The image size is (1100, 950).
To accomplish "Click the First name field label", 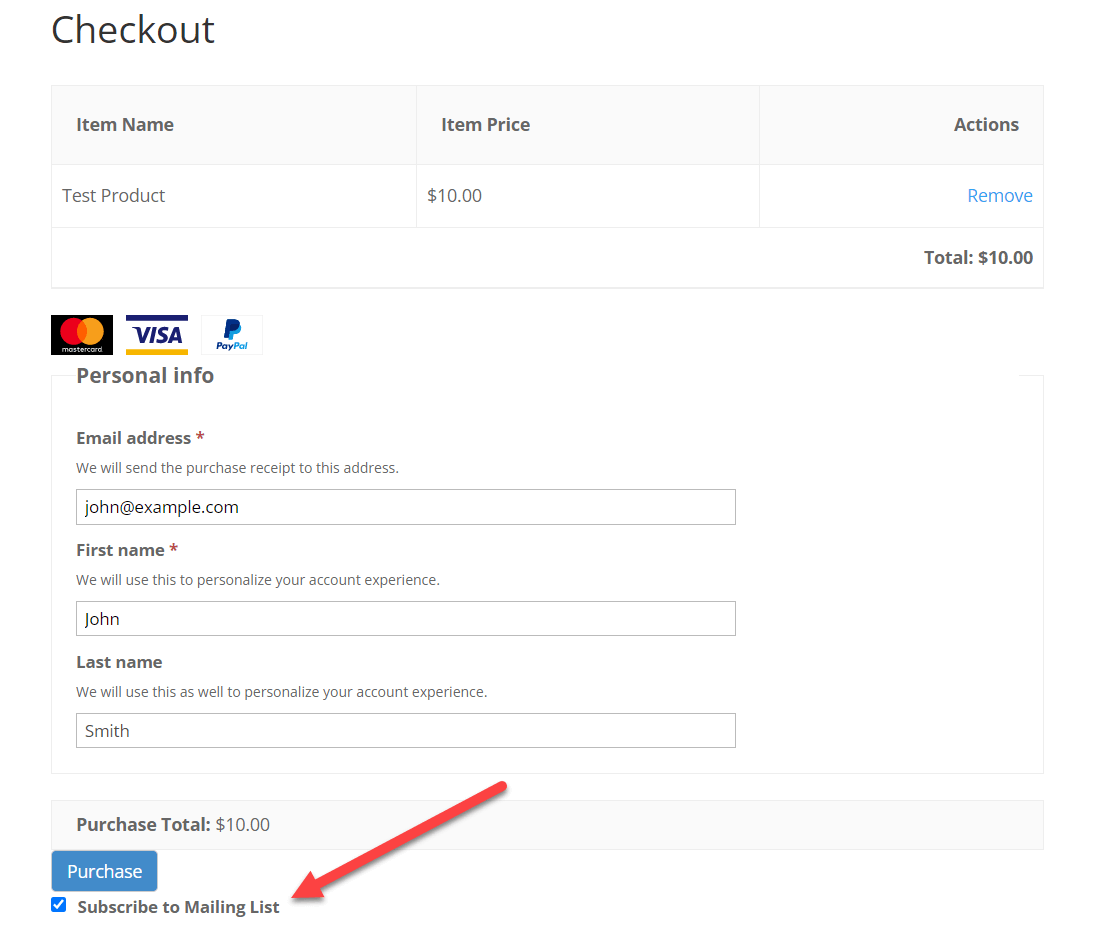I will [x=120, y=550].
